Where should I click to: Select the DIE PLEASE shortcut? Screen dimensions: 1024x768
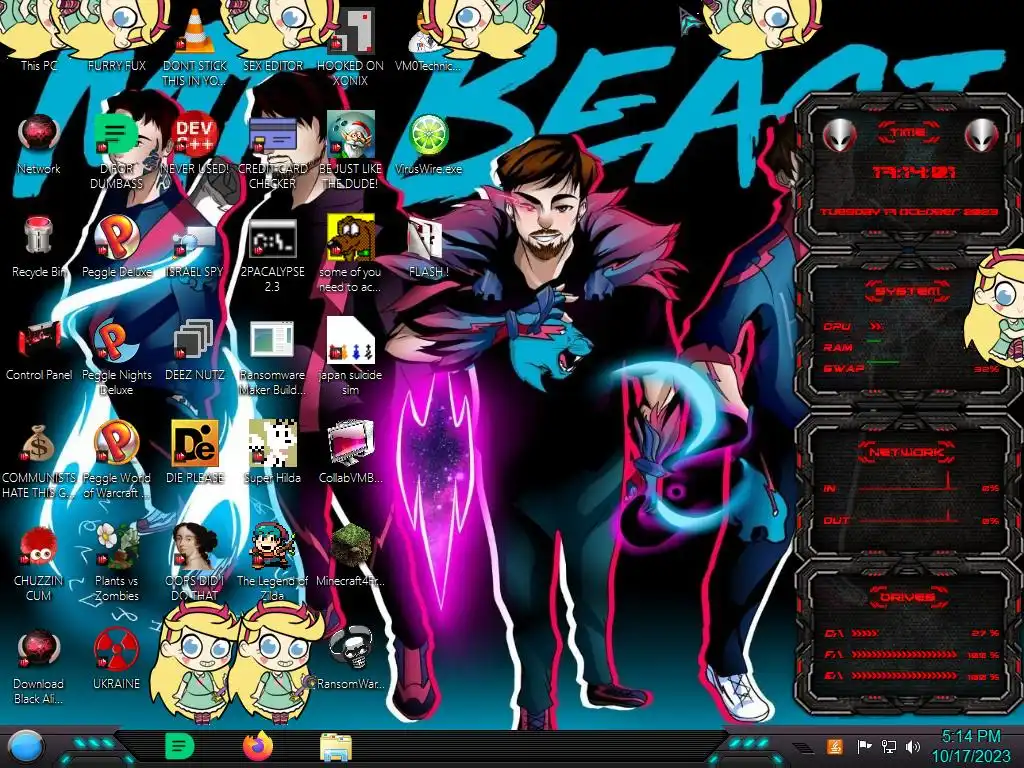click(x=195, y=452)
